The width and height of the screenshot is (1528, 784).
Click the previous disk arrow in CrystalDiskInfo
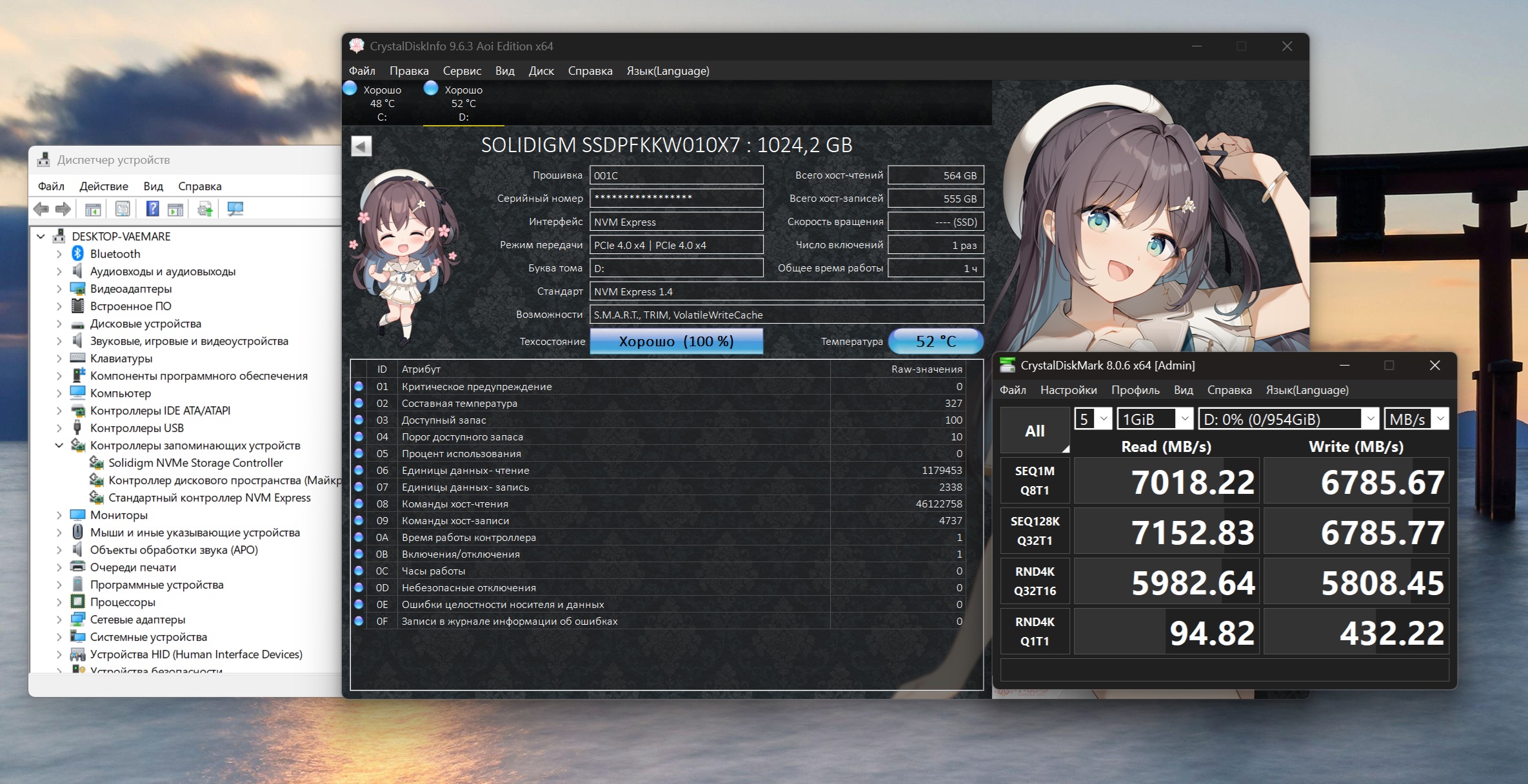point(361,146)
